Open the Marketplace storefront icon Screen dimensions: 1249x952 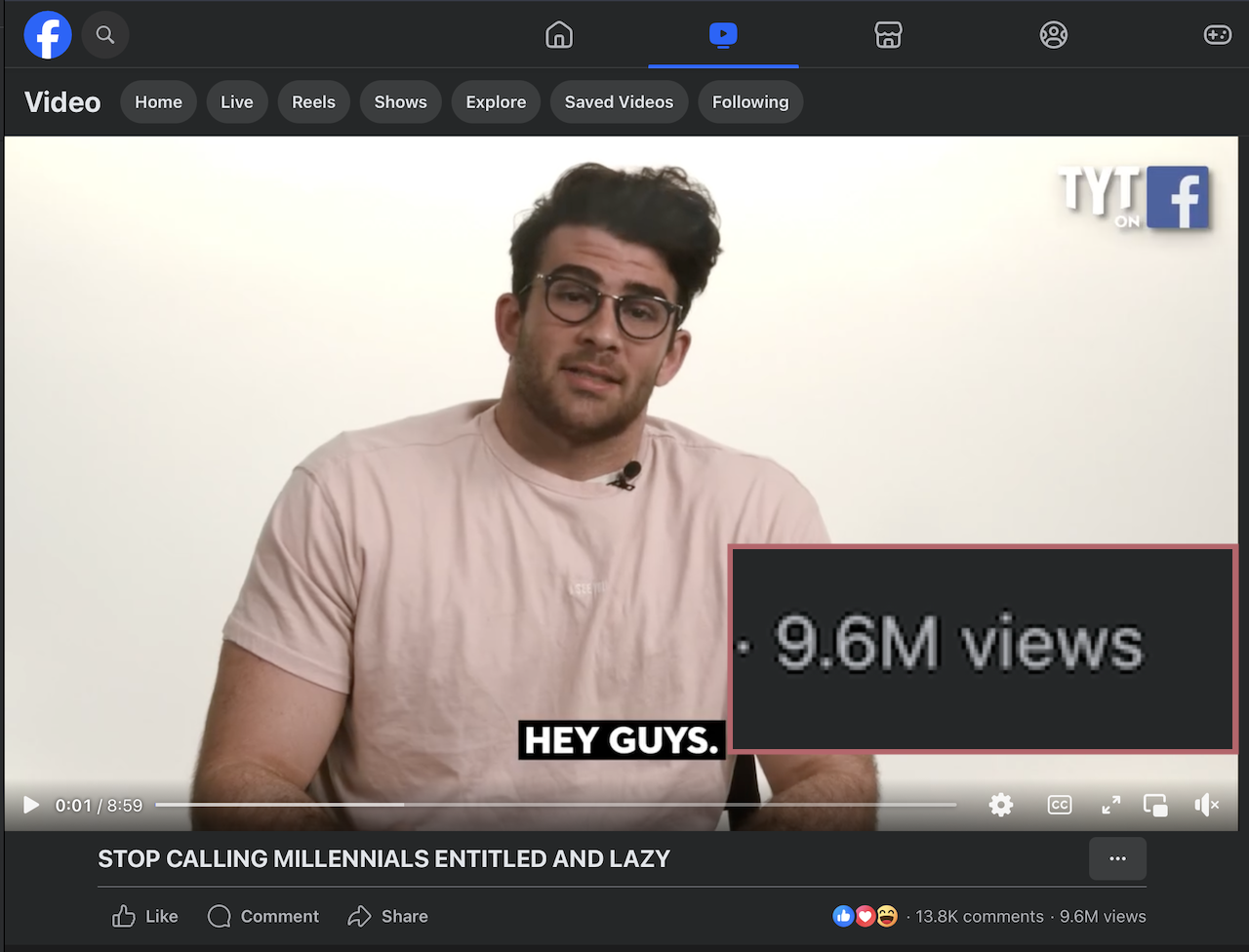(x=888, y=35)
